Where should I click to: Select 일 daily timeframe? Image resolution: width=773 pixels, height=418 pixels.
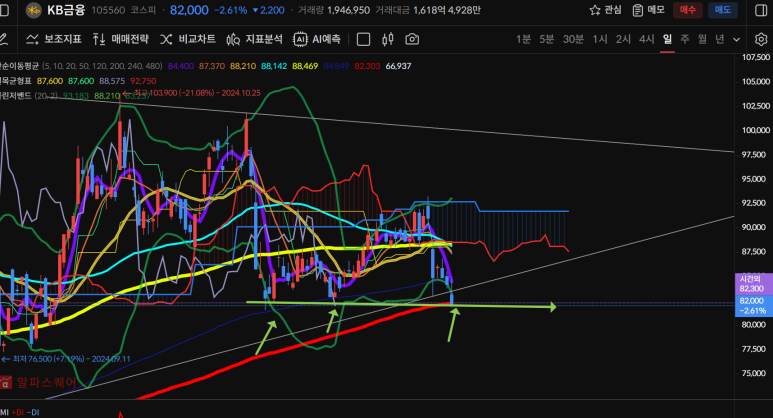tap(667, 39)
